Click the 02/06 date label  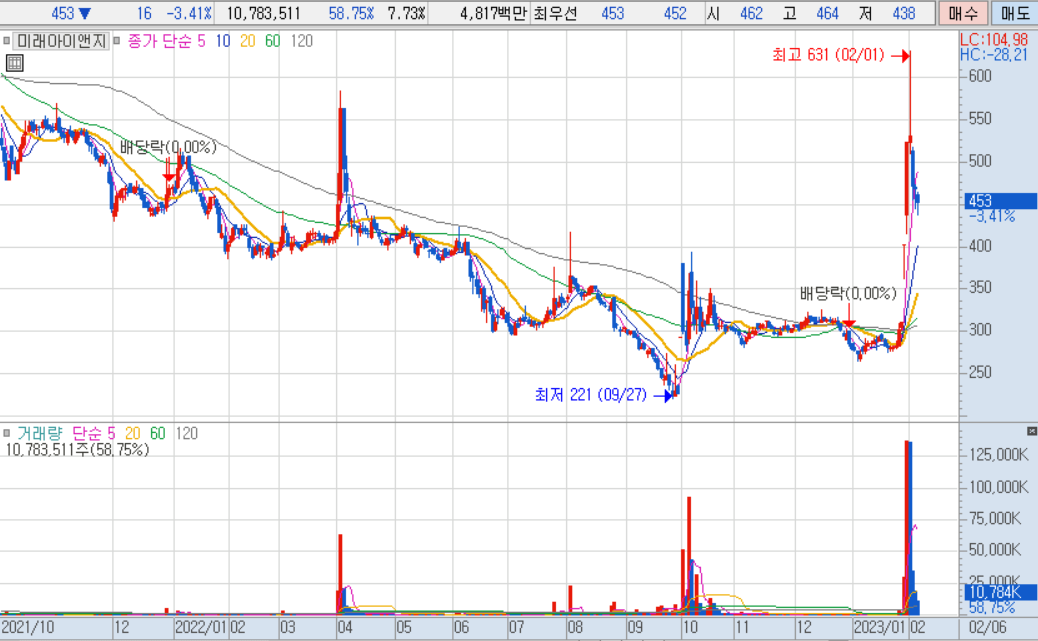pos(987,627)
